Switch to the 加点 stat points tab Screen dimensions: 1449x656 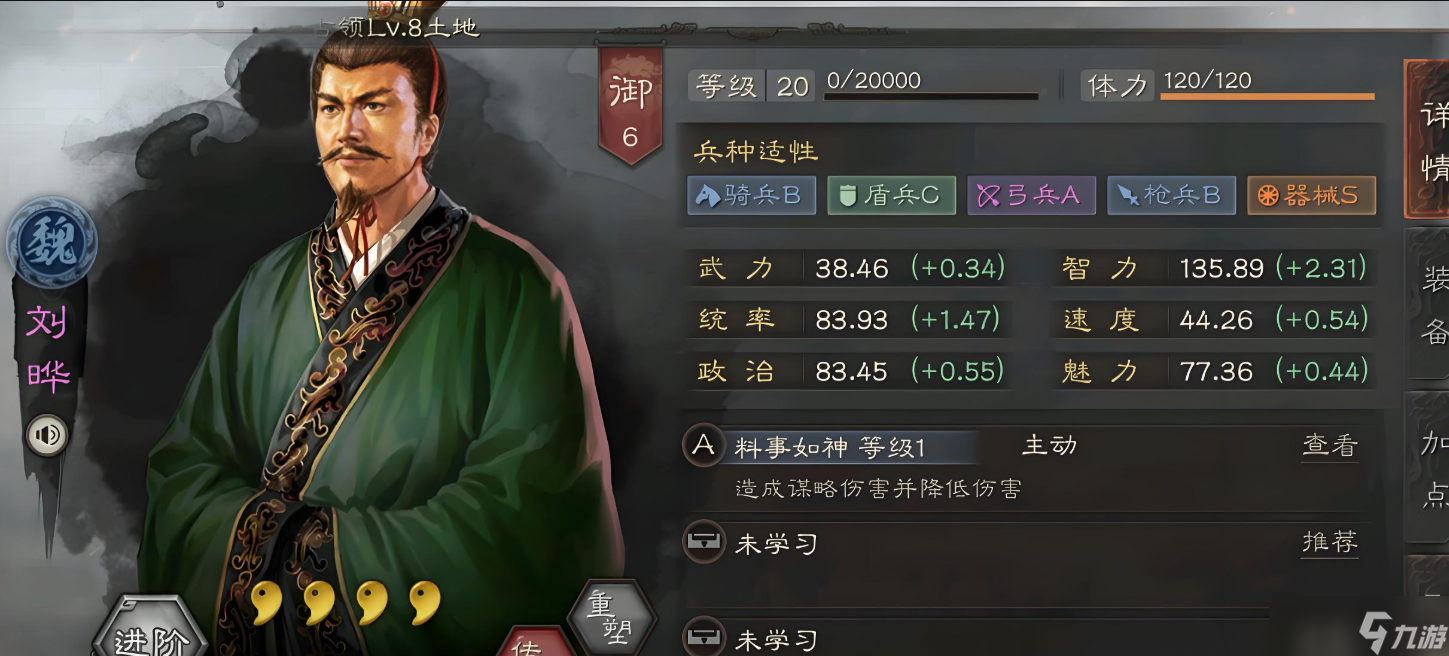point(1428,468)
